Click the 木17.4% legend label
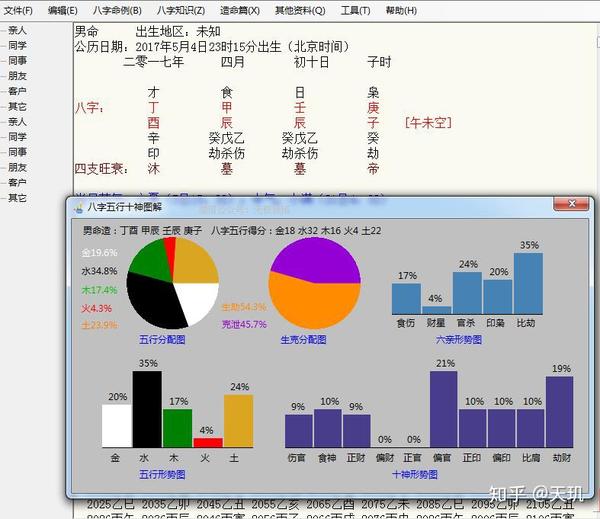Screen dimensions: 600x519 click(99, 290)
